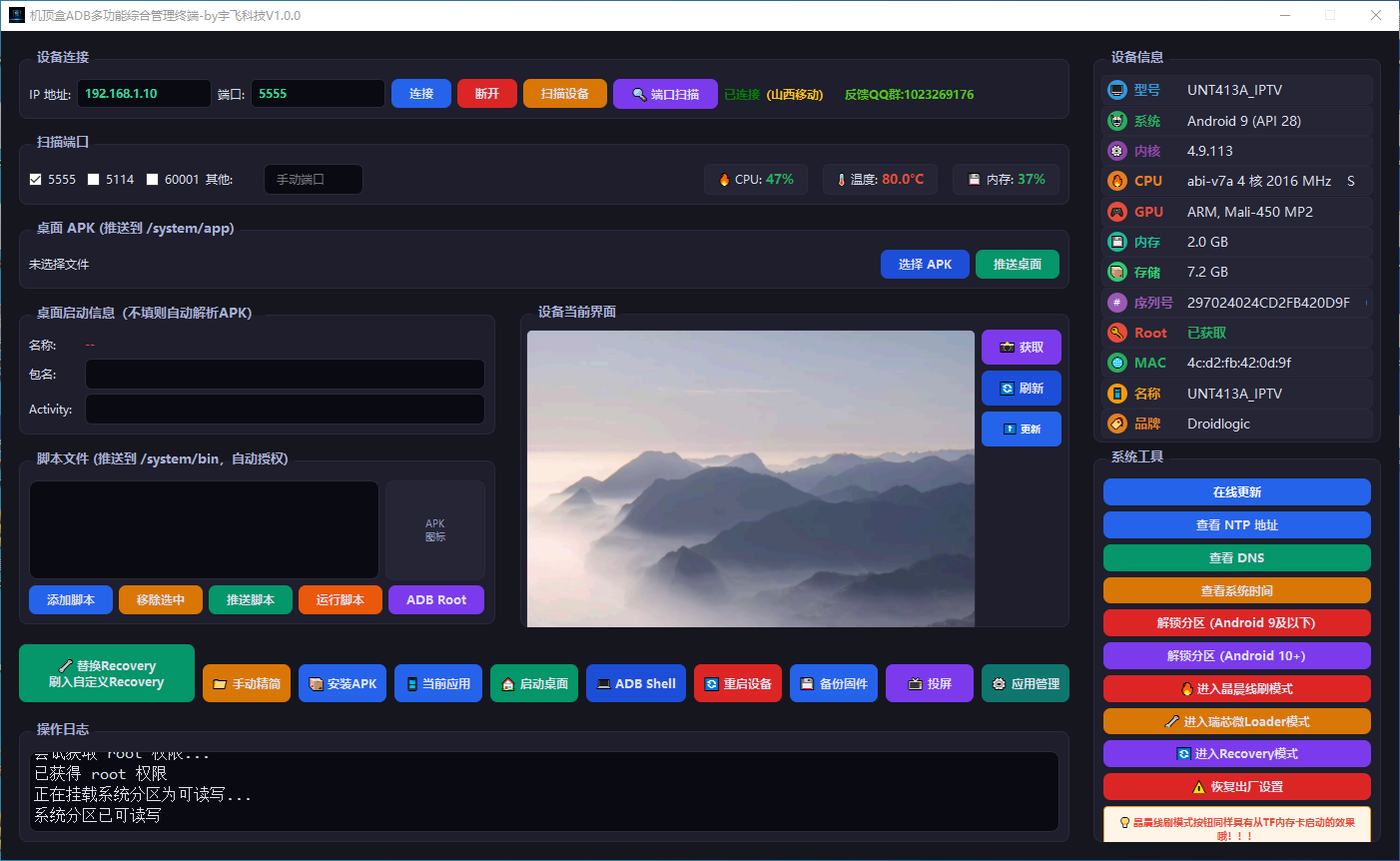Show 当前应用 current app
The image size is (1400, 861).
tap(438, 683)
